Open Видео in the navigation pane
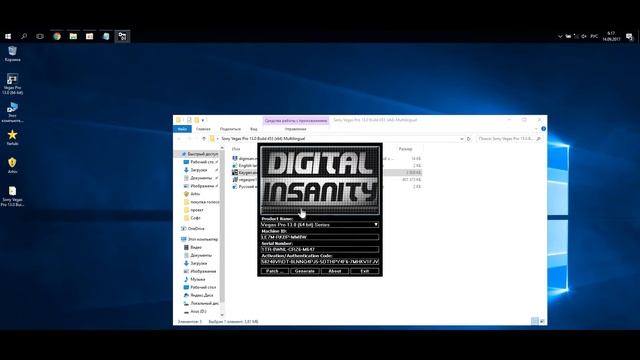This screenshot has height=360, width=640. pos(192,247)
